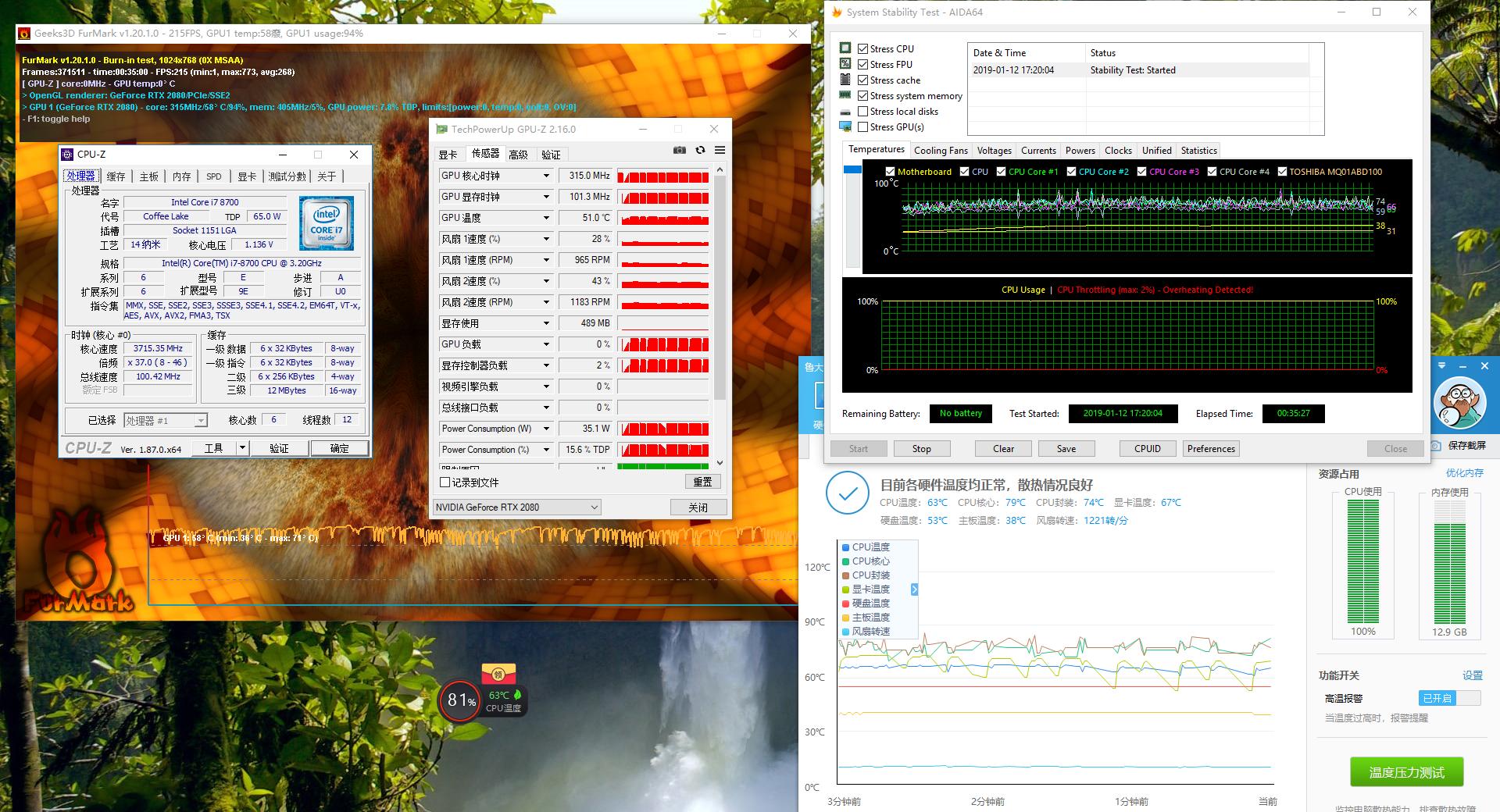Screen dimensions: 1500x812
Task: Click the FurMark app icon in title bar
Action: pyautogui.click(x=25, y=34)
